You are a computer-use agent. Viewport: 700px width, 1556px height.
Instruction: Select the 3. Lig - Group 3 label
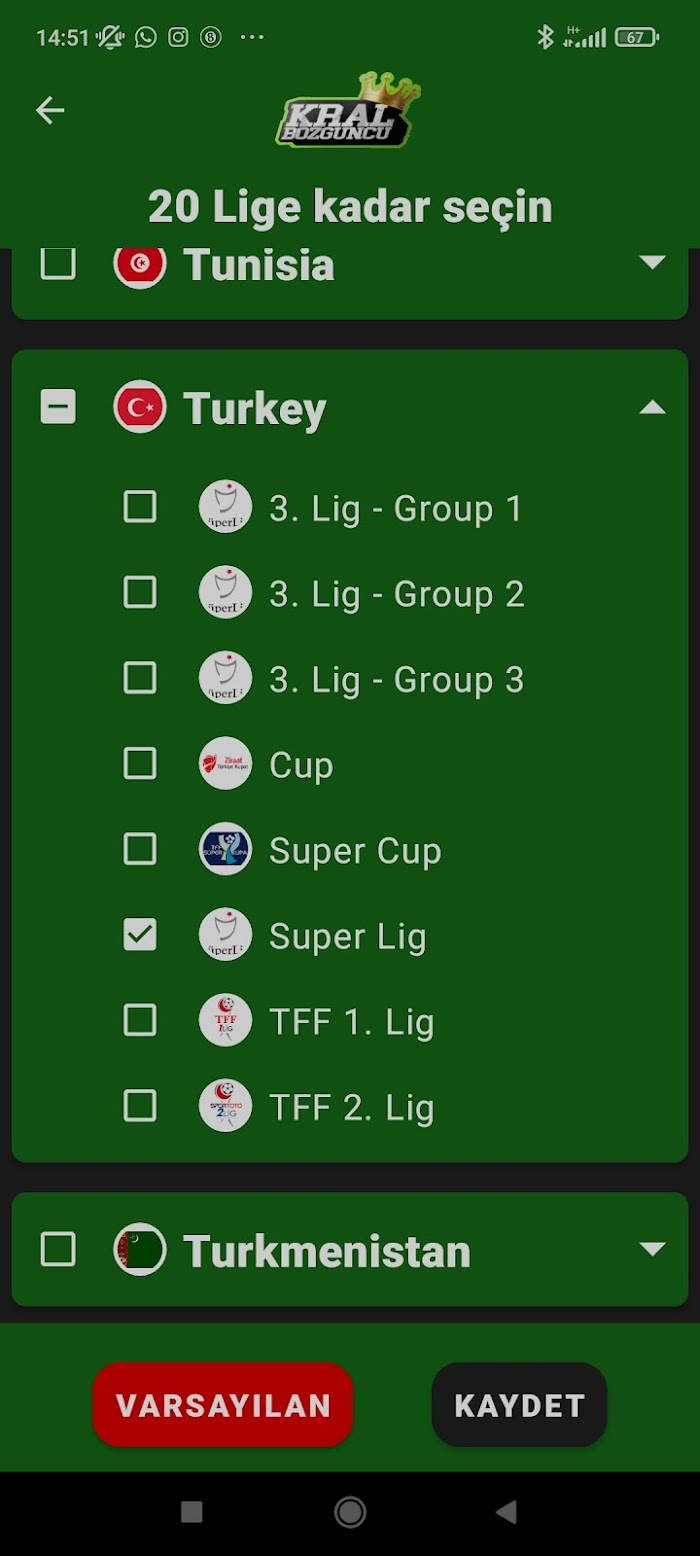(x=396, y=680)
